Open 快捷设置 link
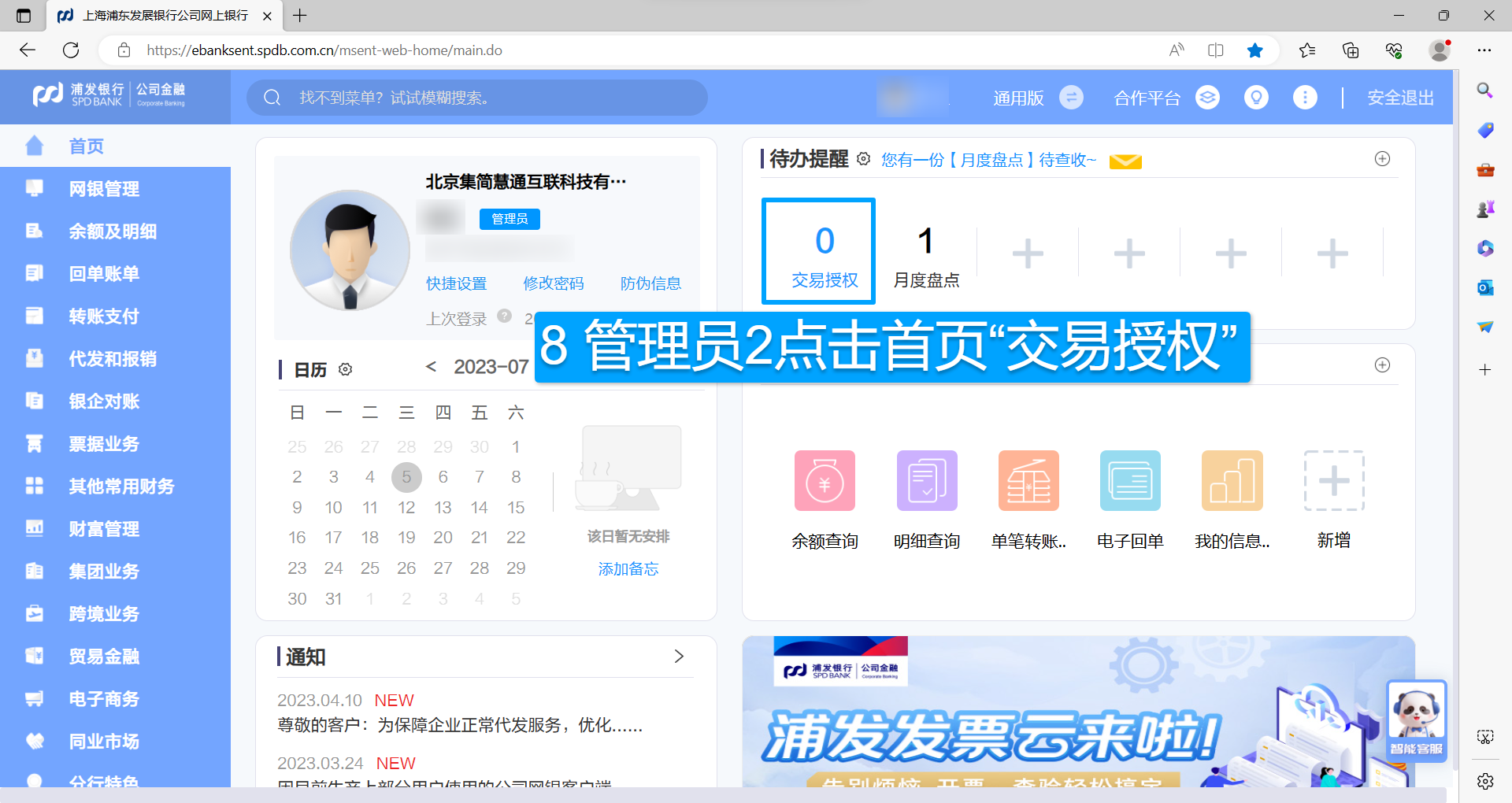Screen dimensions: 1512x803 click(457, 283)
